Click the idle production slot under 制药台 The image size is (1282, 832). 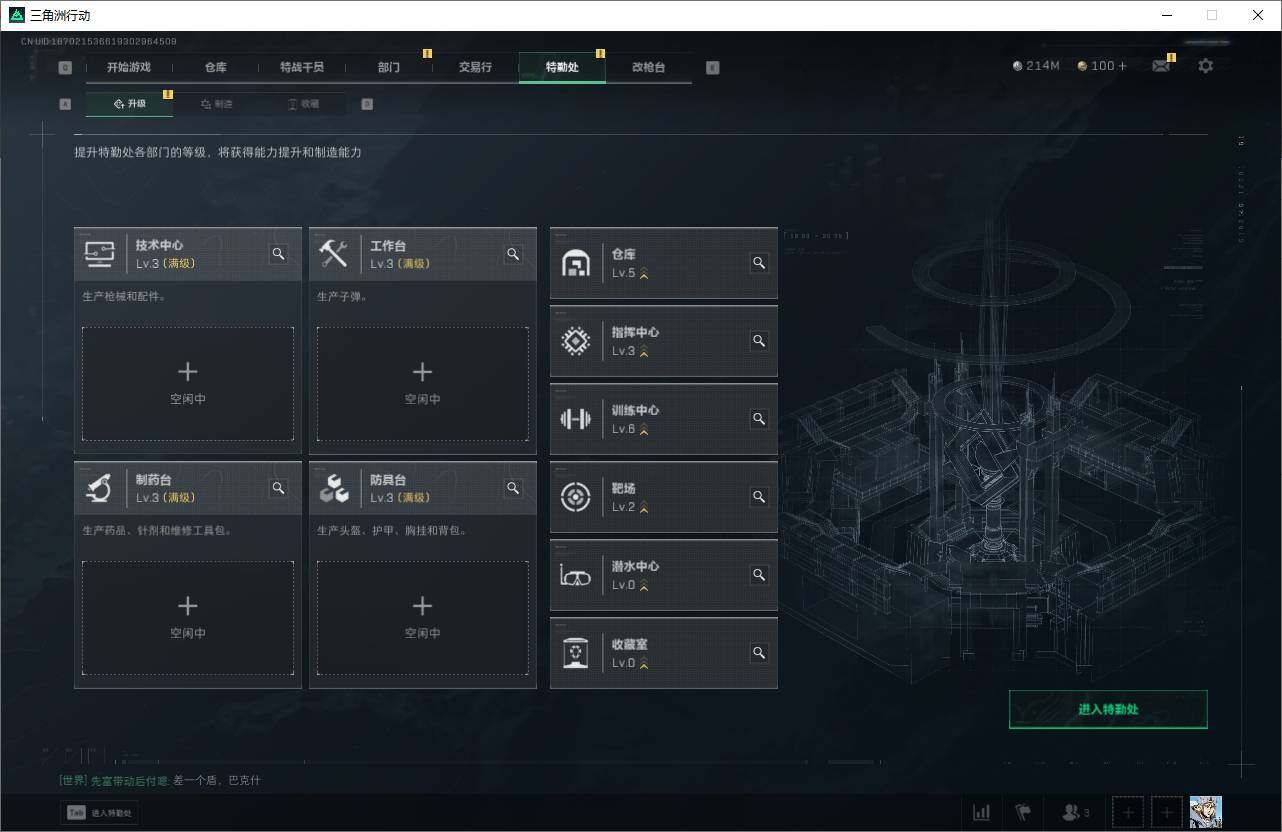(x=188, y=618)
